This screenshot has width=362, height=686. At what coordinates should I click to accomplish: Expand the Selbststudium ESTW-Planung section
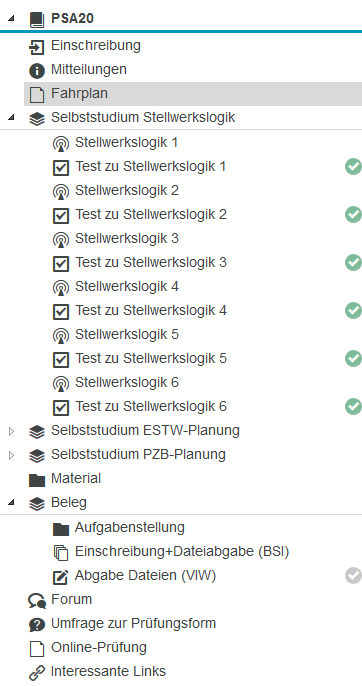tap(11, 432)
